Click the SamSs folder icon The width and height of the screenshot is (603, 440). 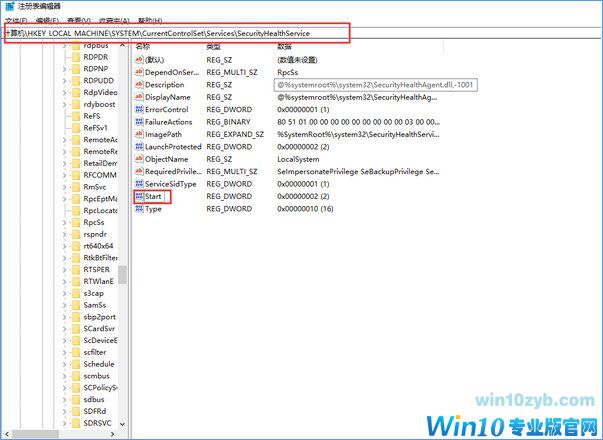pyautogui.click(x=76, y=305)
